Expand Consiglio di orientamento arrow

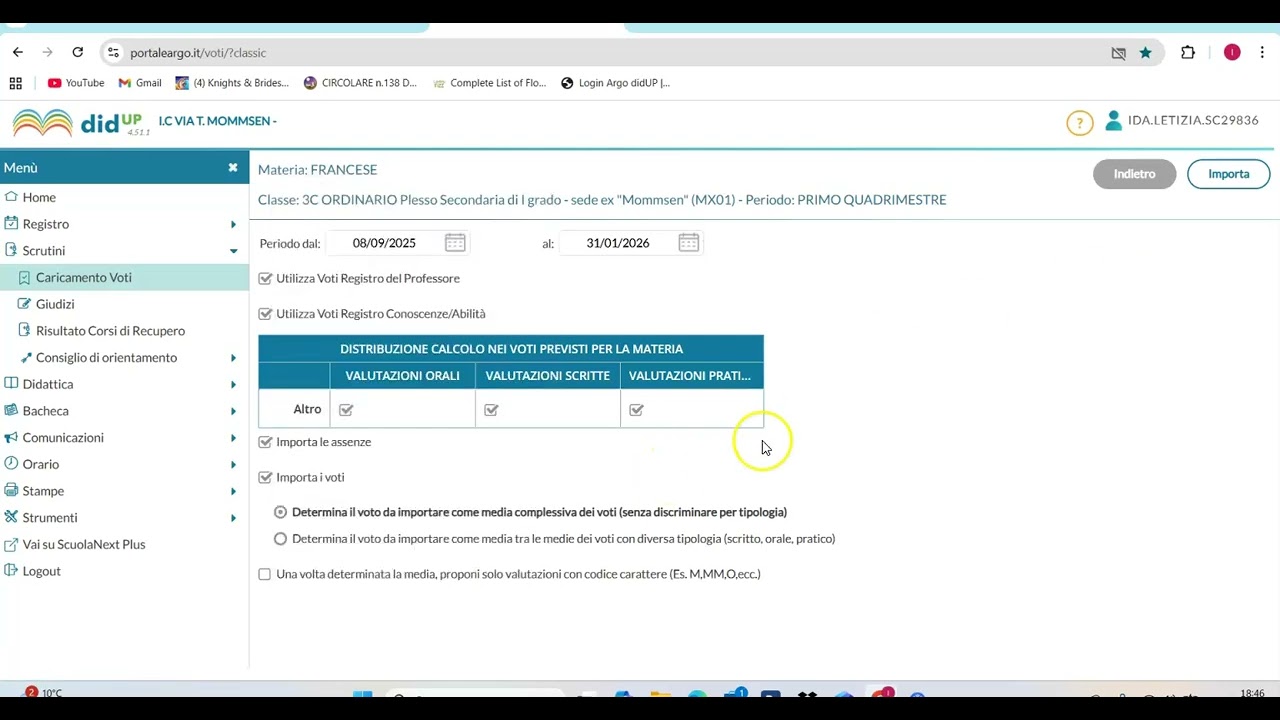pos(233,358)
